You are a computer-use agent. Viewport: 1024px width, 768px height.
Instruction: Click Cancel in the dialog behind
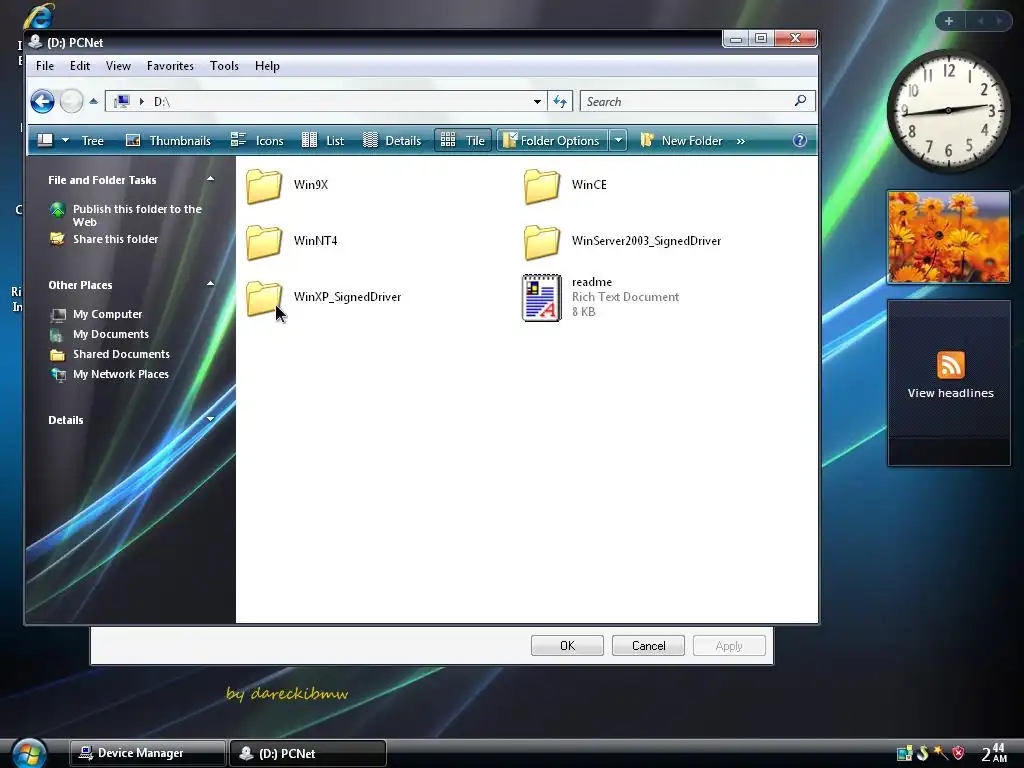(x=648, y=646)
